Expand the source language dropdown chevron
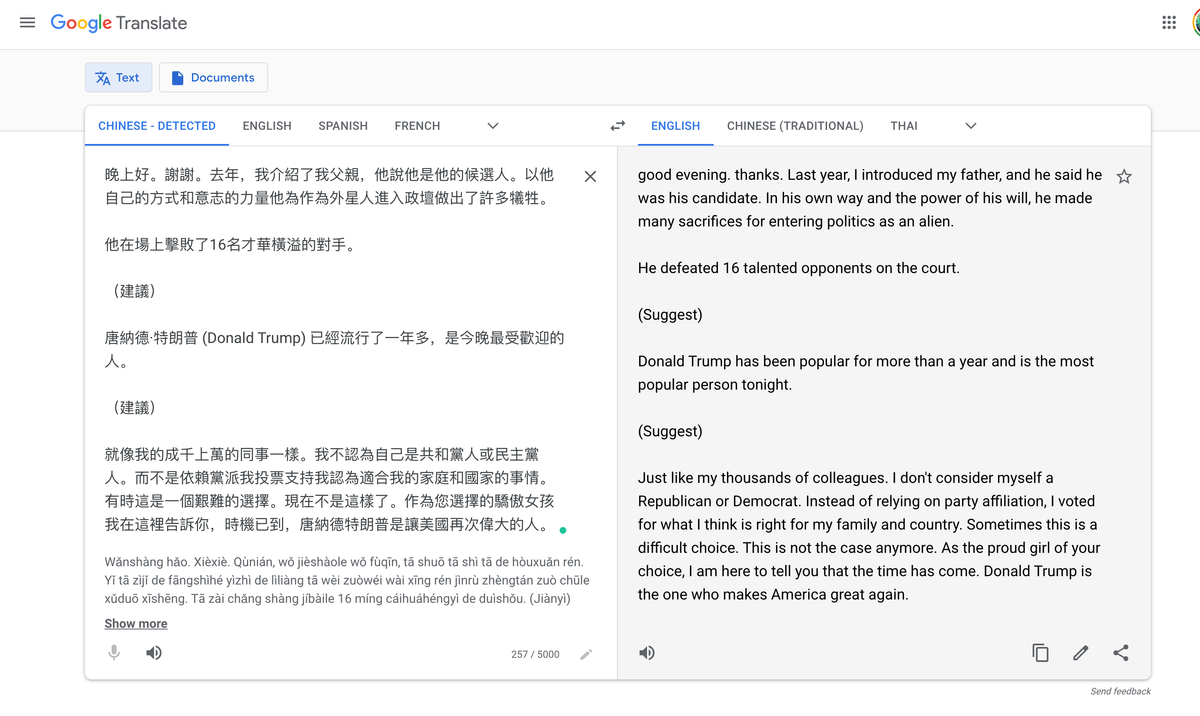This screenshot has height=716, width=1200. (492, 125)
